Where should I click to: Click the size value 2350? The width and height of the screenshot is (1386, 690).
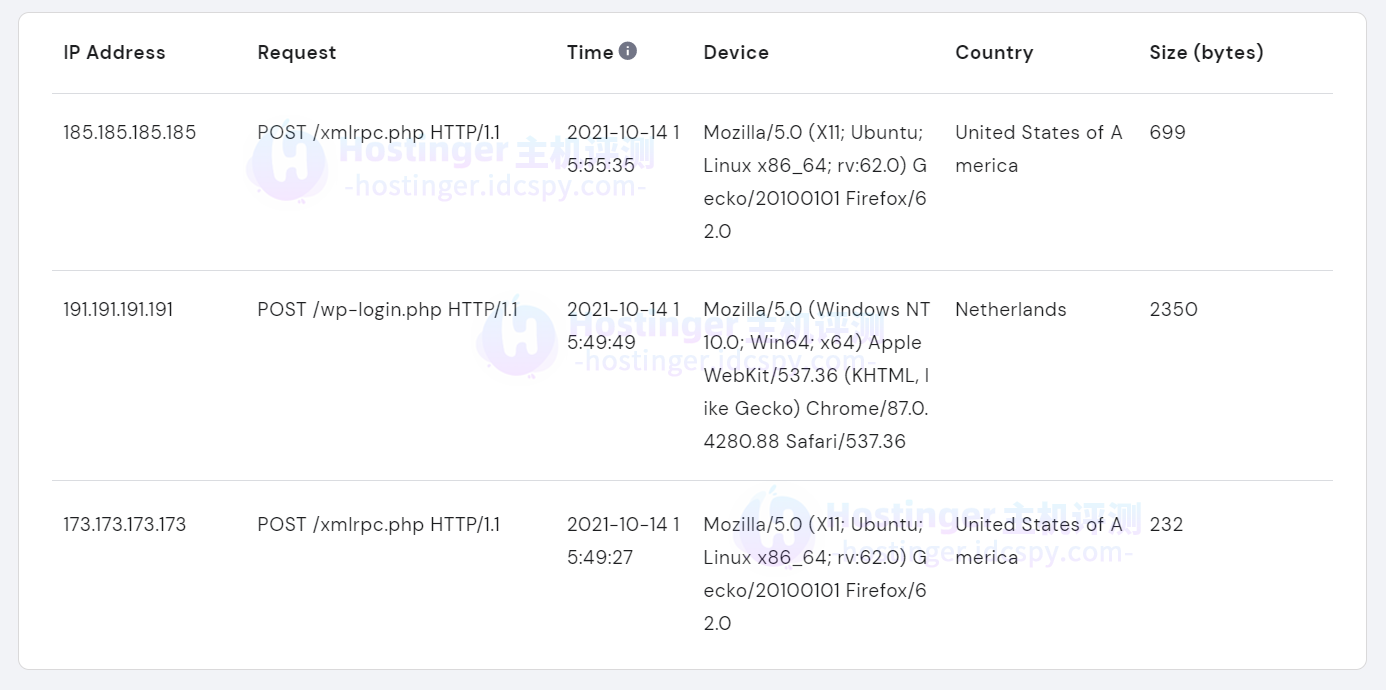[1173, 310]
